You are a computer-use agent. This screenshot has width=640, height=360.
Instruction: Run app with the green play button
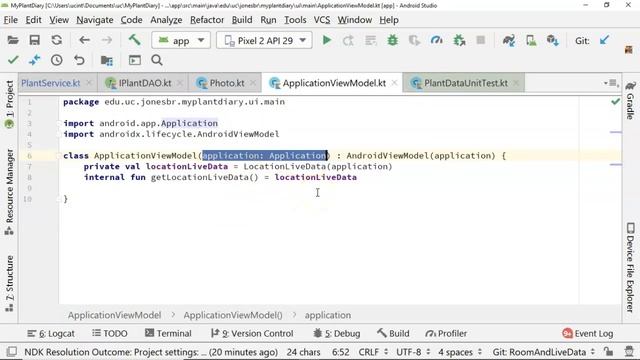327,40
